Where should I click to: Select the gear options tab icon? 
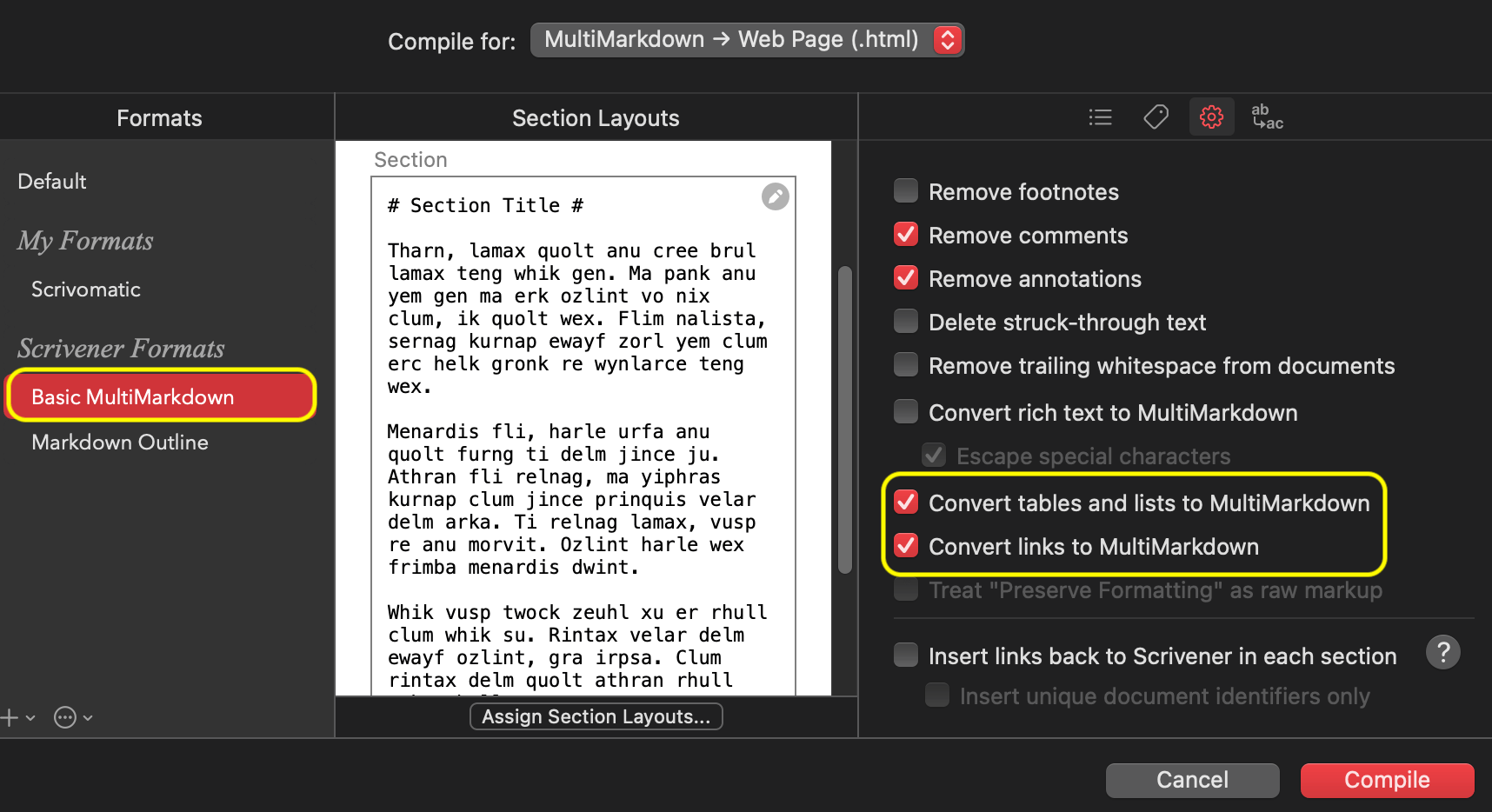pos(1211,116)
